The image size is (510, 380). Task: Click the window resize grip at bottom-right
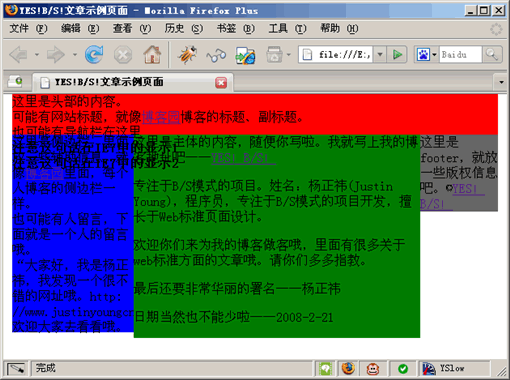(502, 372)
